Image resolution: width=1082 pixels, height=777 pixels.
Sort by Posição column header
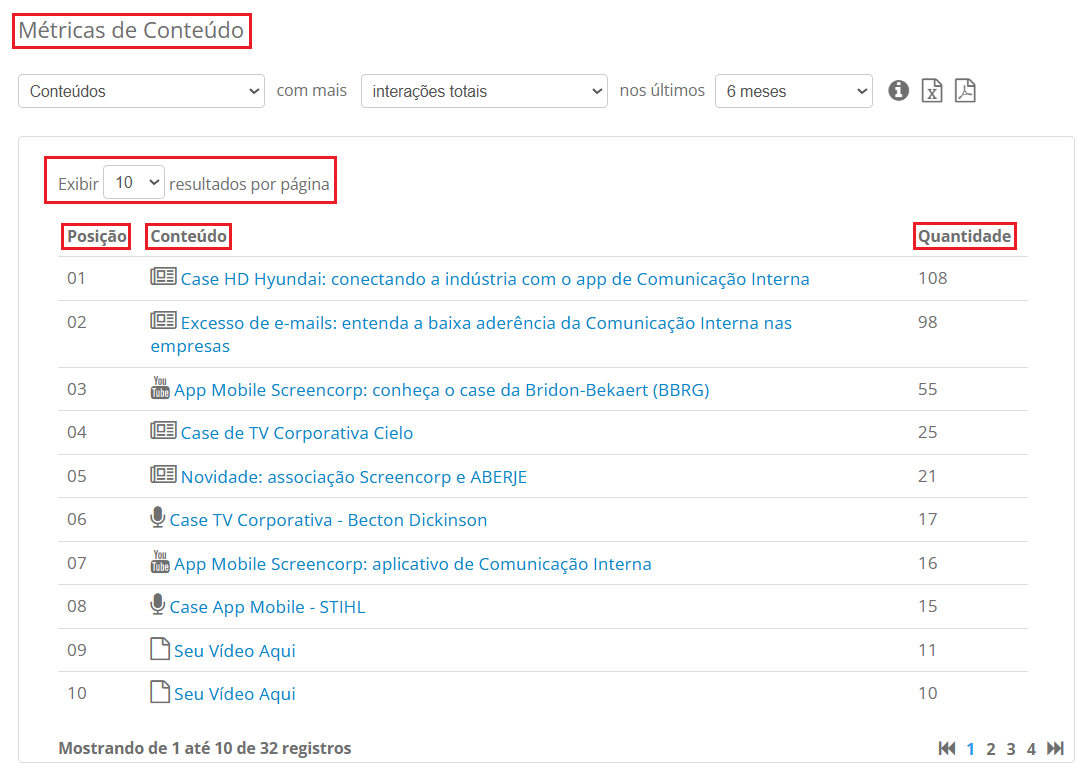tap(97, 237)
